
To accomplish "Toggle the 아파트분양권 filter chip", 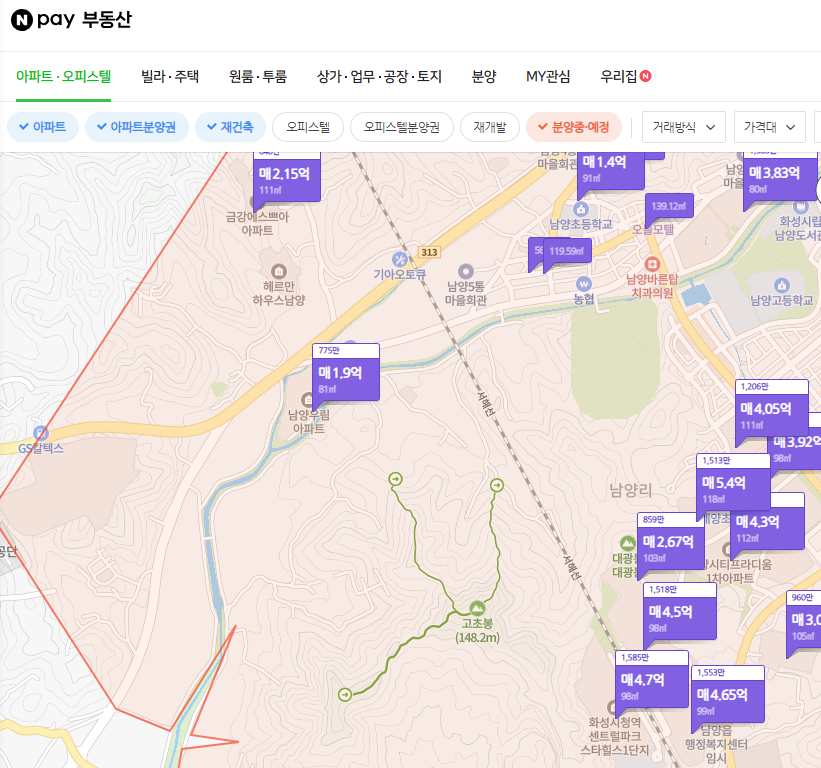I will pyautogui.click(x=137, y=127).
